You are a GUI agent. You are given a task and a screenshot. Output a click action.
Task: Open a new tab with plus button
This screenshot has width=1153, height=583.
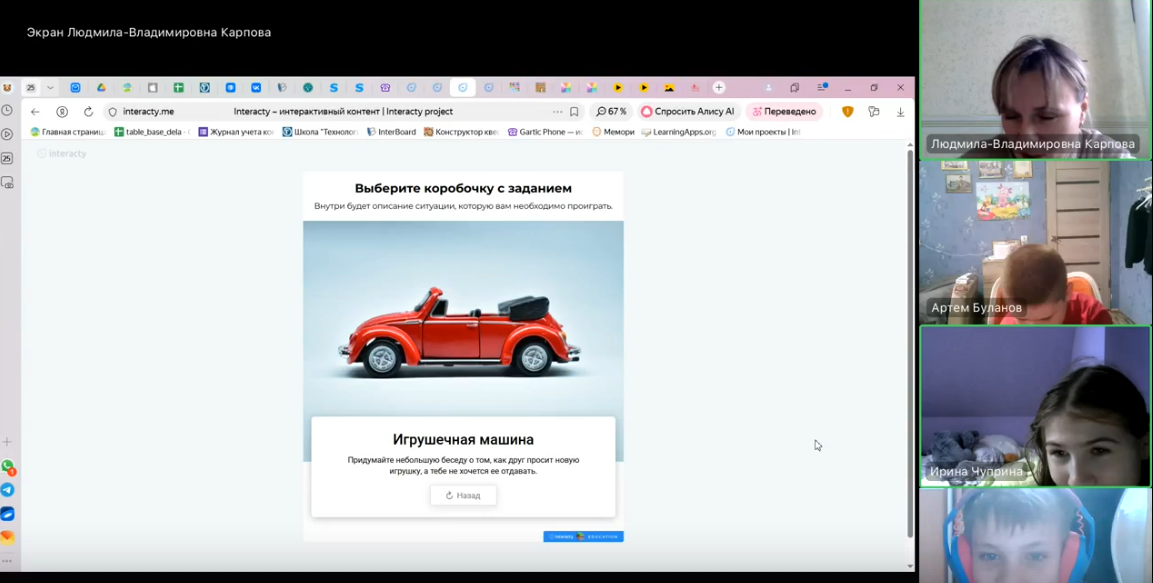click(718, 88)
